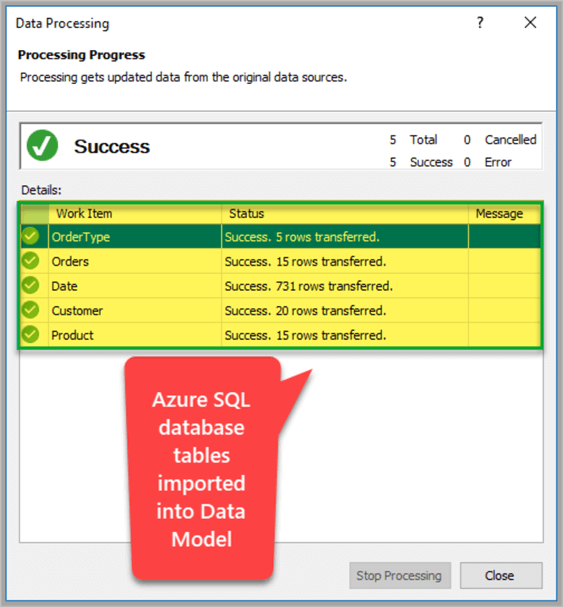Click the green check icon beside Customer
Image resolution: width=563 pixels, height=607 pixels.
[x=30, y=310]
